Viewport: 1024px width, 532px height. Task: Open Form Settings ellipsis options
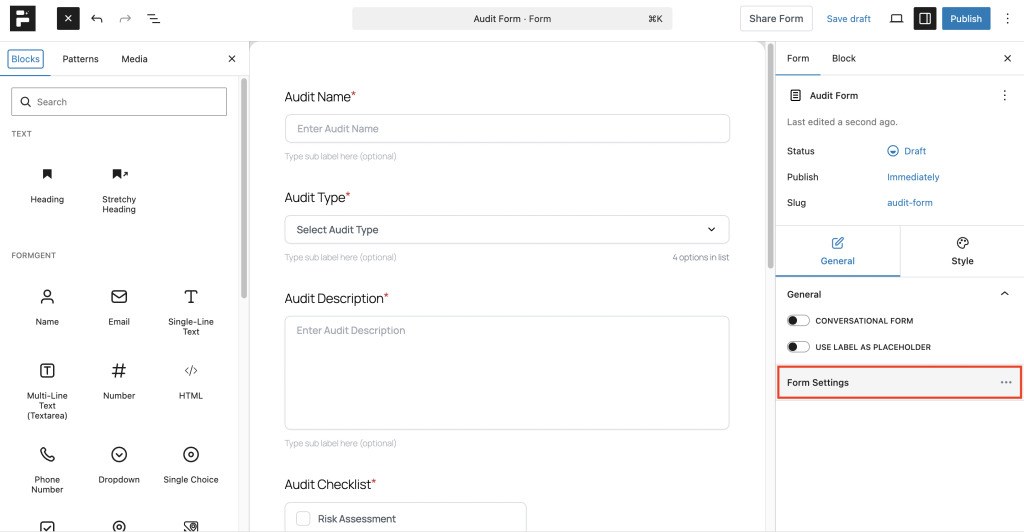click(1006, 383)
